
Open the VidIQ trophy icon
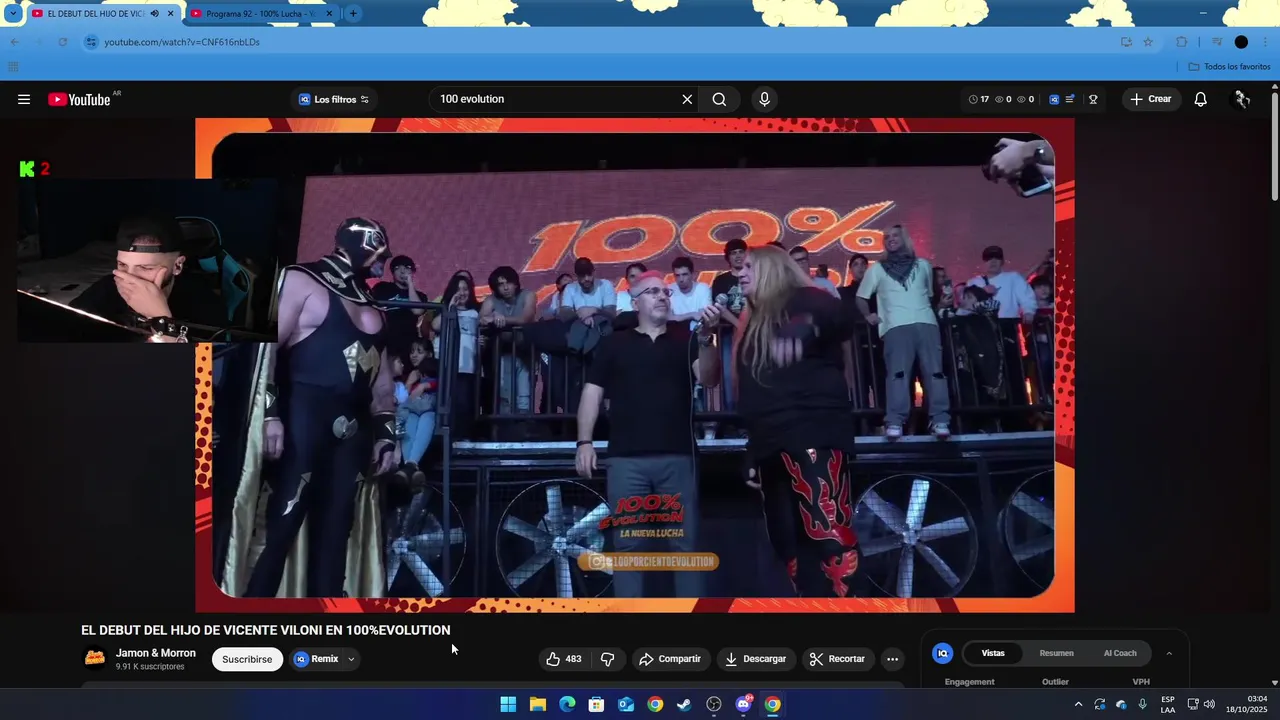point(1093,99)
